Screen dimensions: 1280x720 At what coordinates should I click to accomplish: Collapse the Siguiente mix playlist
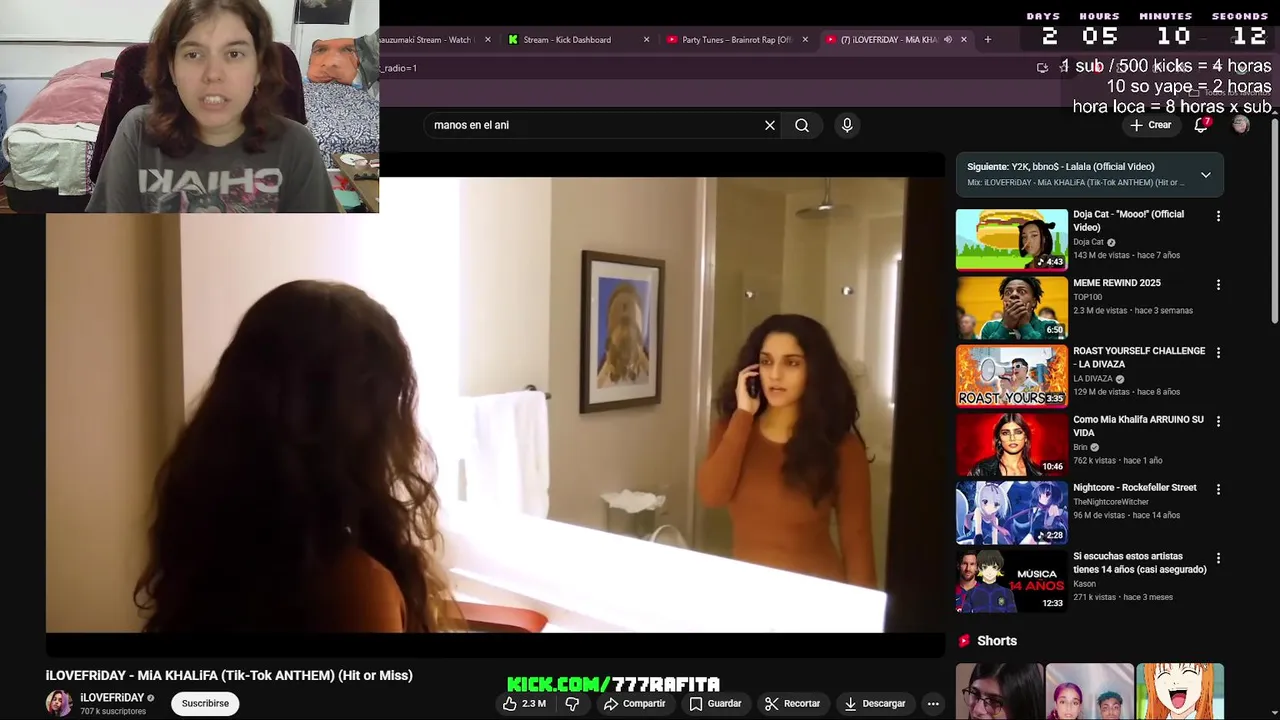point(1206,174)
